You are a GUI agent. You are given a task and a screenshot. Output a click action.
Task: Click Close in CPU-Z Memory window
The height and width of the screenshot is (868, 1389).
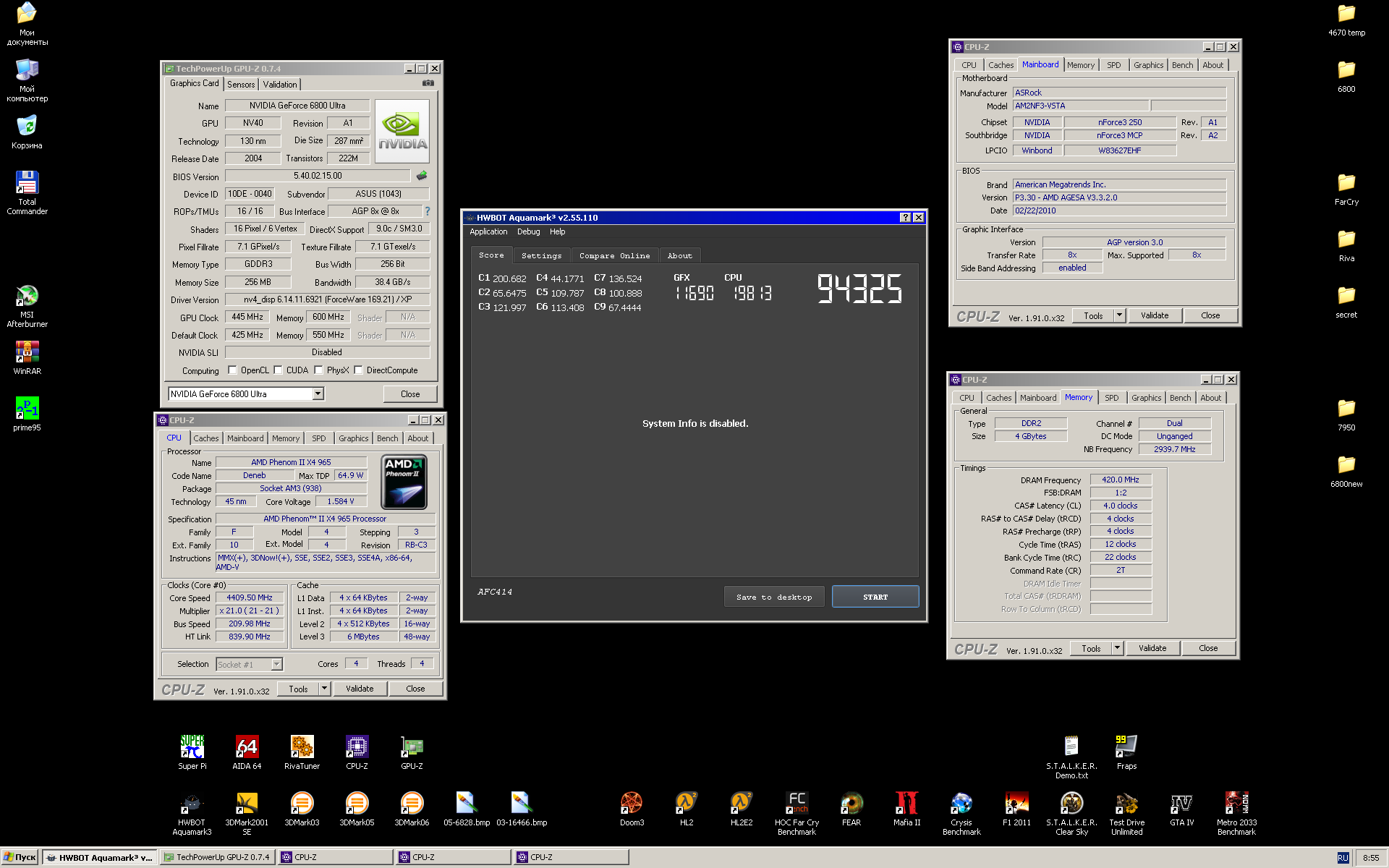[1208, 648]
